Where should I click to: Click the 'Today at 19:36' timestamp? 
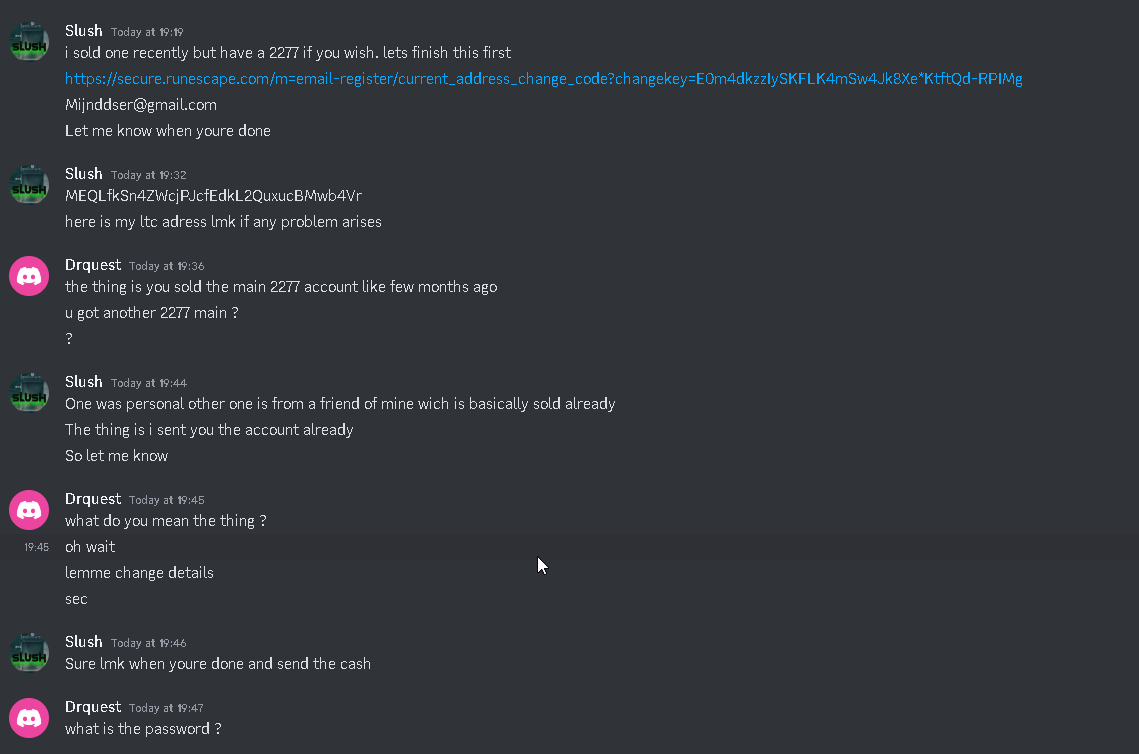[x=166, y=266]
